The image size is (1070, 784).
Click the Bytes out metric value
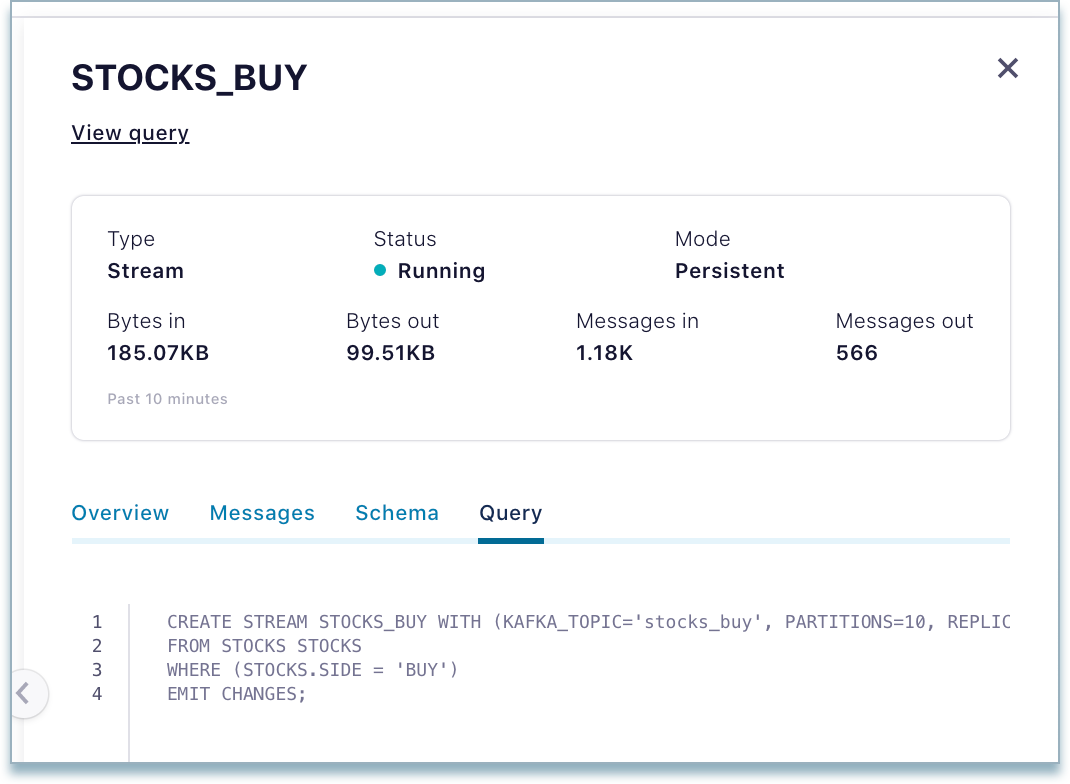click(x=390, y=352)
